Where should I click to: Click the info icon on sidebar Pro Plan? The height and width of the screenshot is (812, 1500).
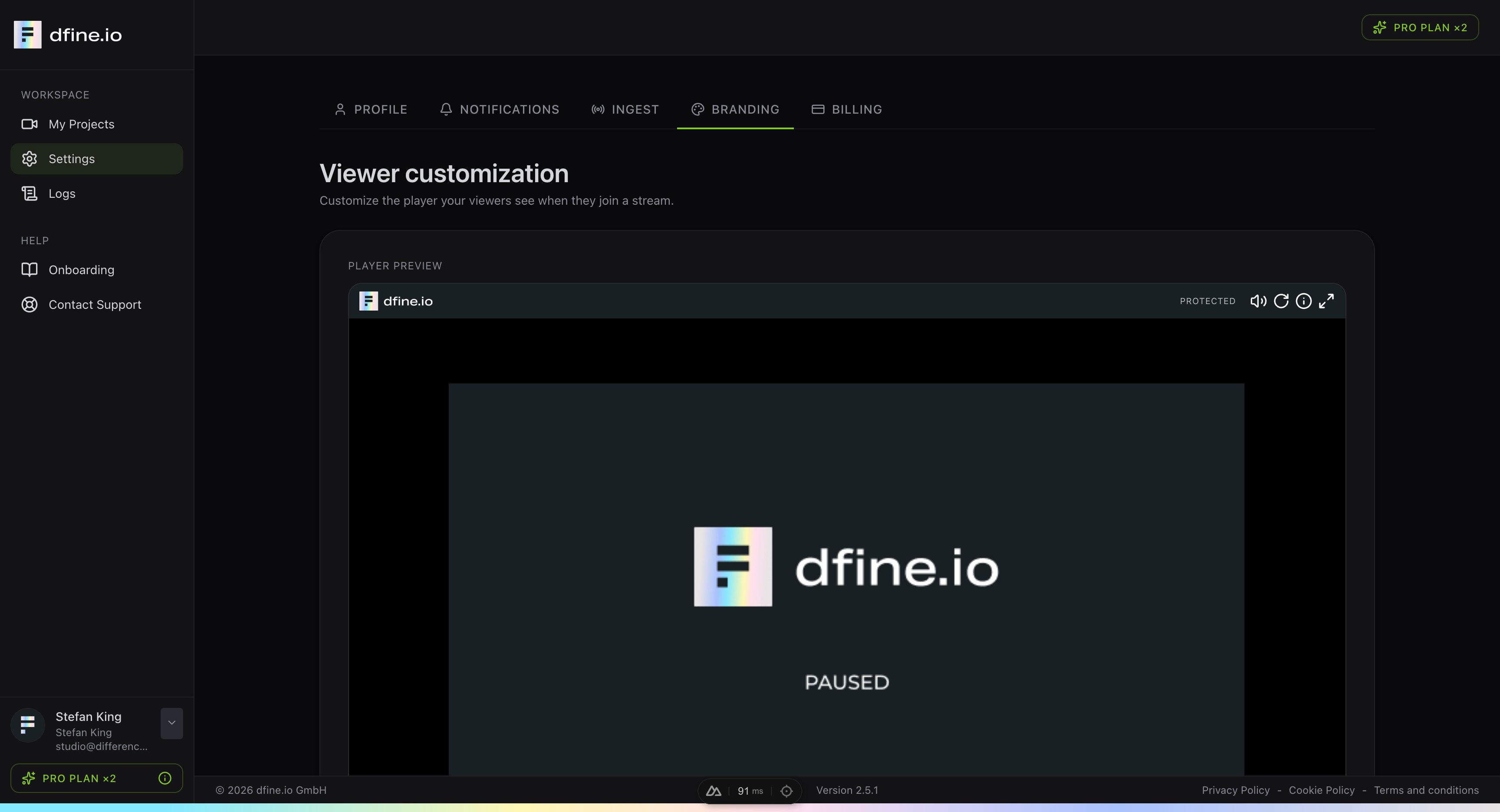coord(165,778)
